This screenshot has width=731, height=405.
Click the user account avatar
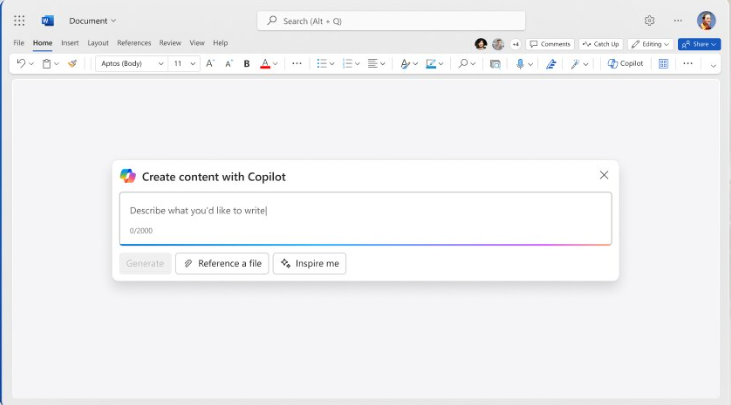point(706,21)
